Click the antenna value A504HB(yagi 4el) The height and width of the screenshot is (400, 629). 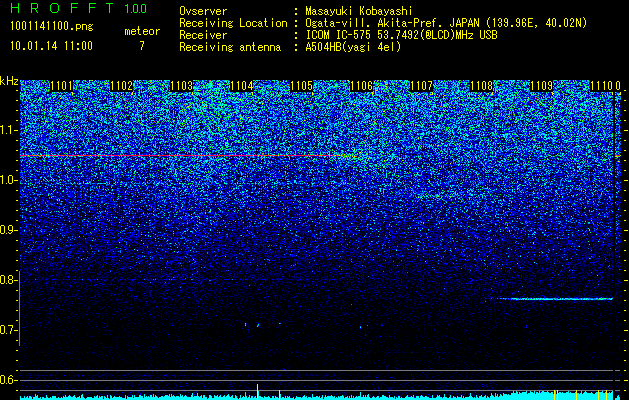(353, 47)
